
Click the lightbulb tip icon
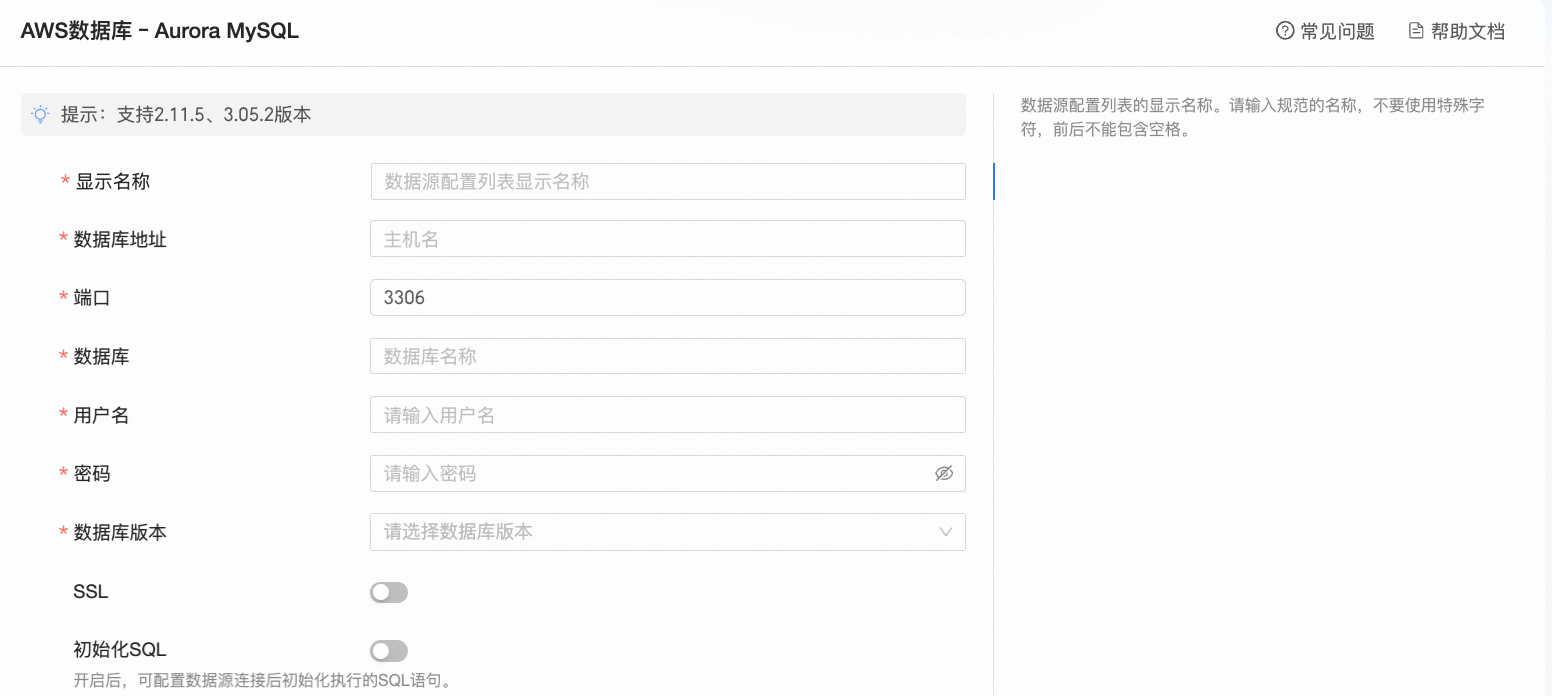pos(40,114)
